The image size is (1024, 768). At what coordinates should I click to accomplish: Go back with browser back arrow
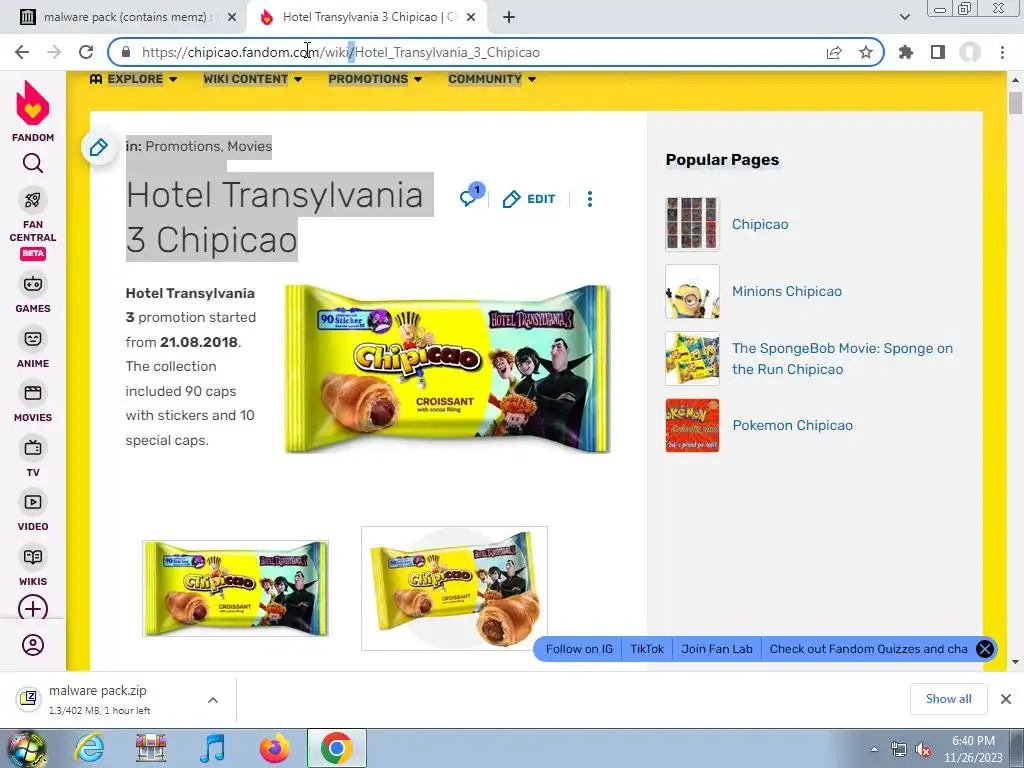coord(22,52)
